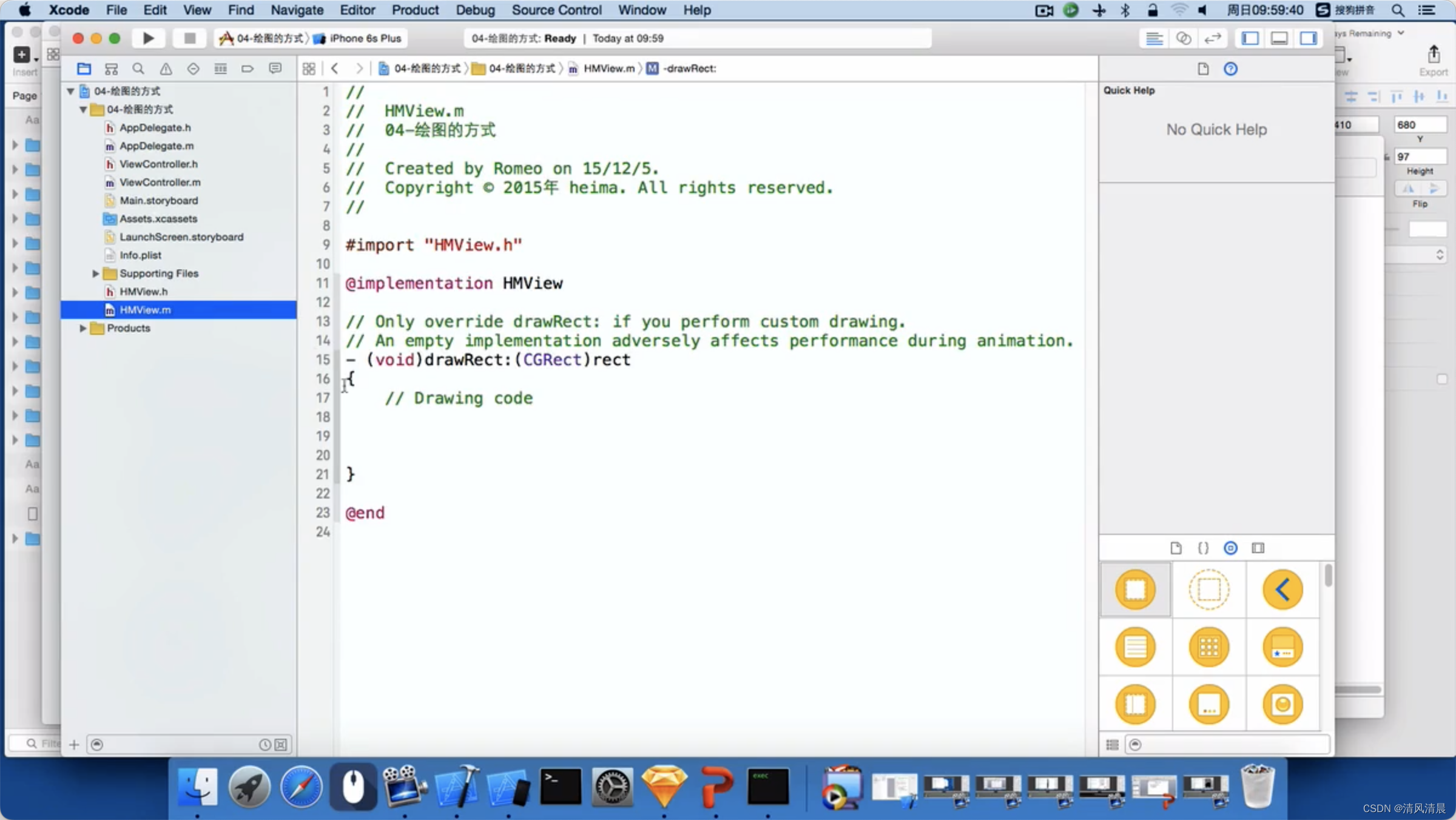Open Main.storyboard in the navigator

click(158, 200)
